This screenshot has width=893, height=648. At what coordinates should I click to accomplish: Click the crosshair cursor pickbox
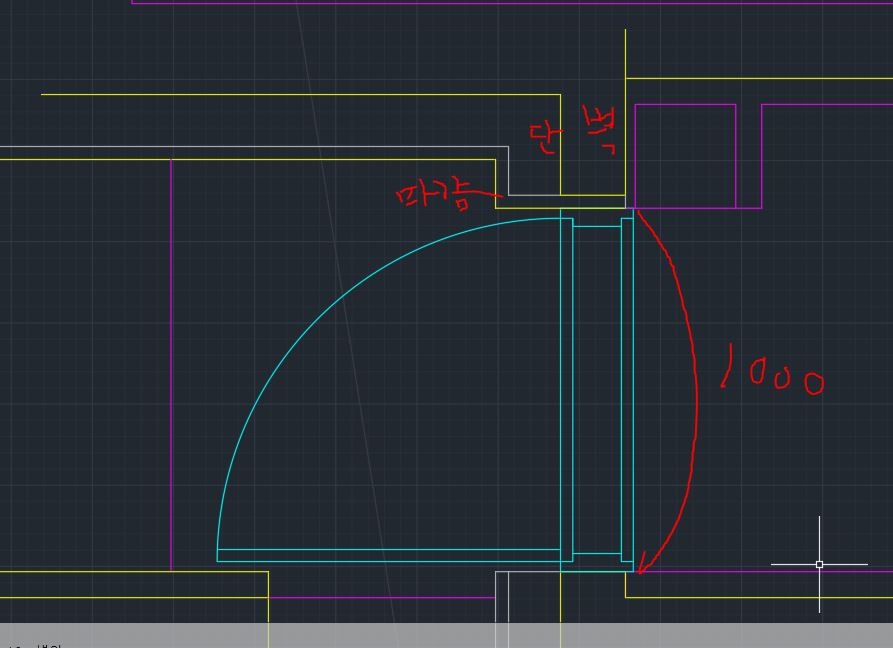tap(819, 564)
